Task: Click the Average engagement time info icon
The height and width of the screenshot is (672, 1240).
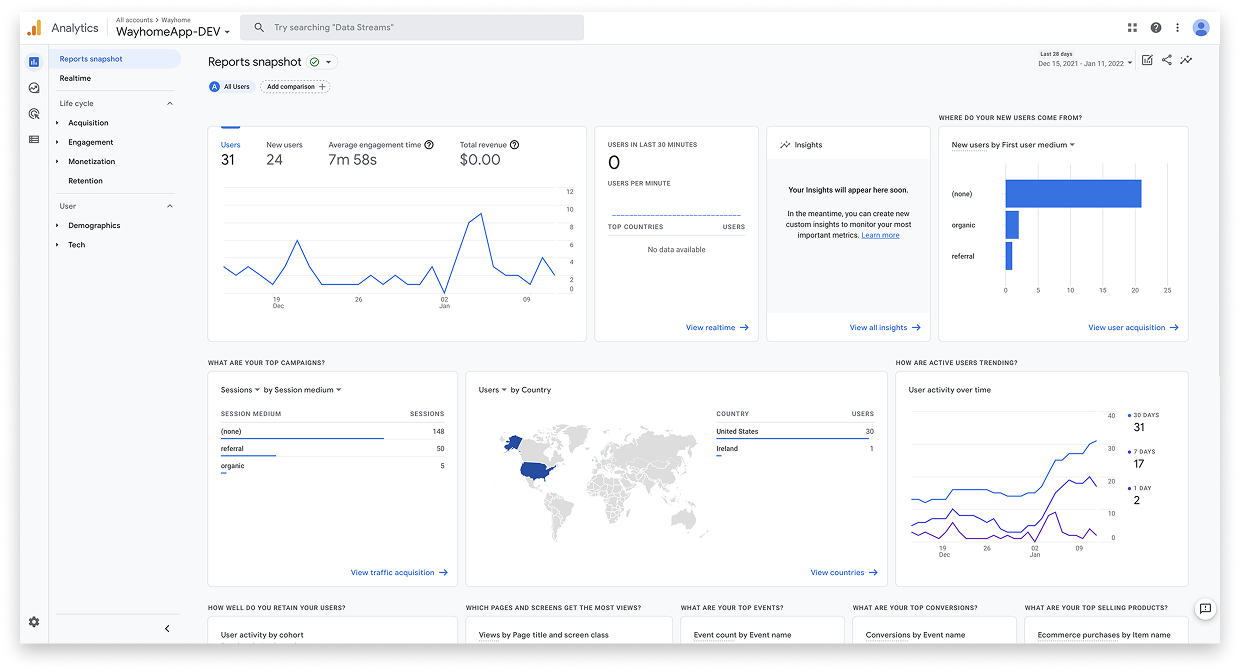Action: [x=429, y=145]
